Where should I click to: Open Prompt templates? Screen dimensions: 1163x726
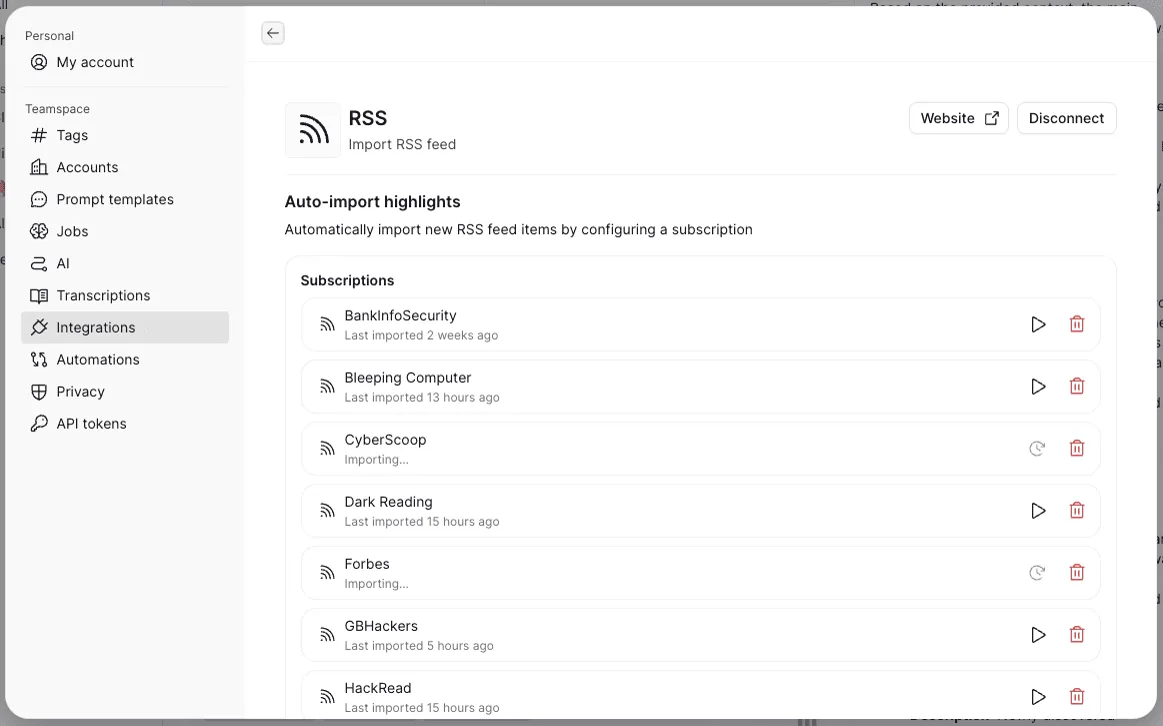point(125,199)
